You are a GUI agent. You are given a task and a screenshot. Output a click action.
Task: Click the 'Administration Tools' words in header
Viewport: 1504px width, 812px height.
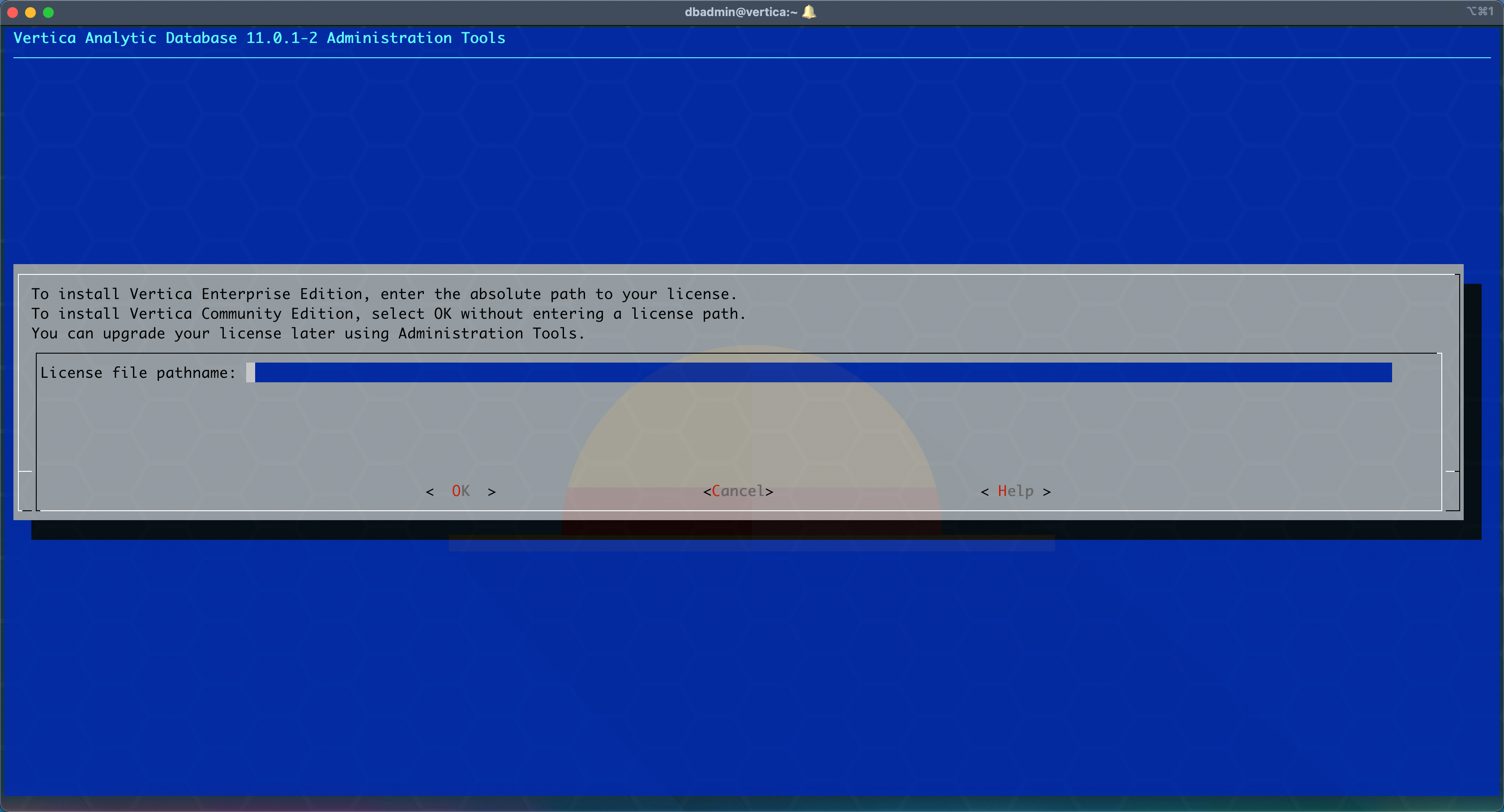[416, 38]
